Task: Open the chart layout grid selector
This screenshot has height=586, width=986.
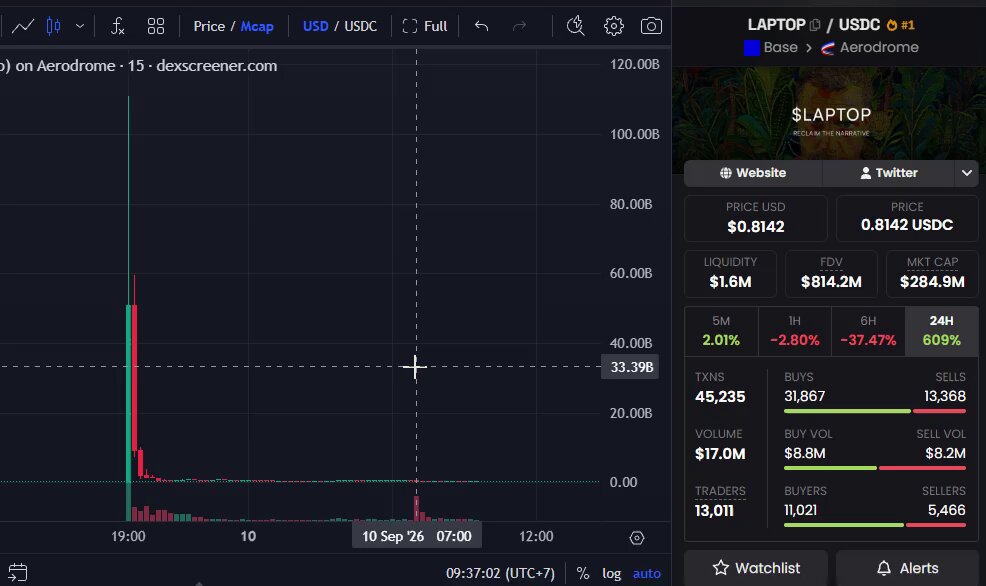Action: coord(156,26)
